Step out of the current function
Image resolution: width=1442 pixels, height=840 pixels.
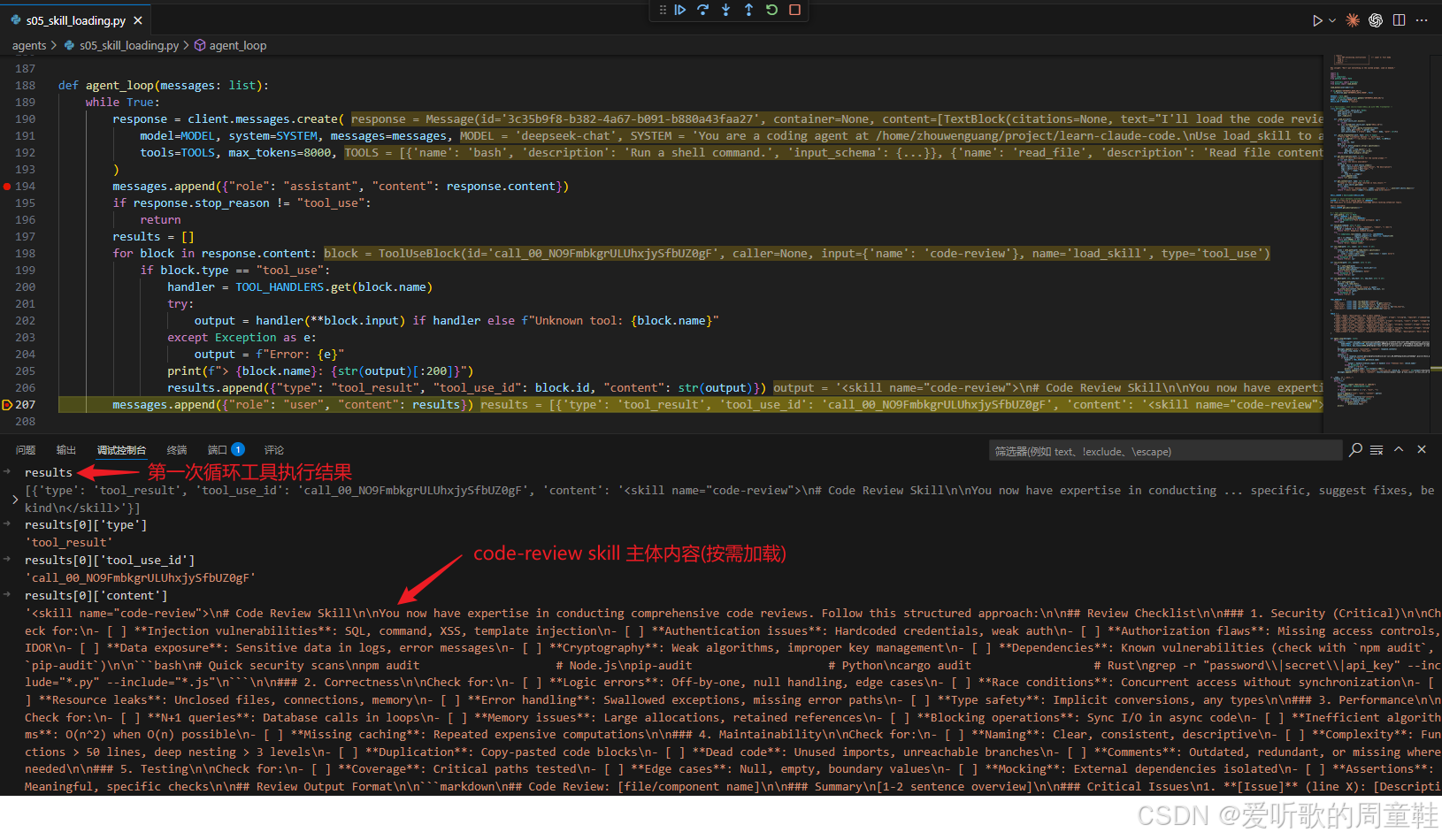pyautogui.click(x=749, y=10)
